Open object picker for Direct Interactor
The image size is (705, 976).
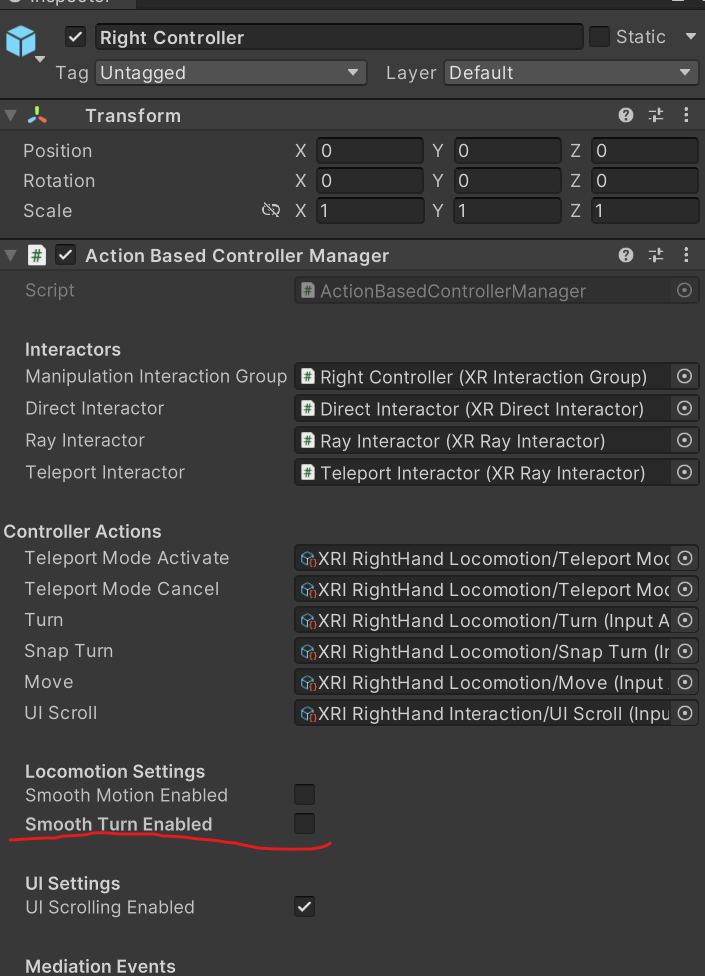685,409
